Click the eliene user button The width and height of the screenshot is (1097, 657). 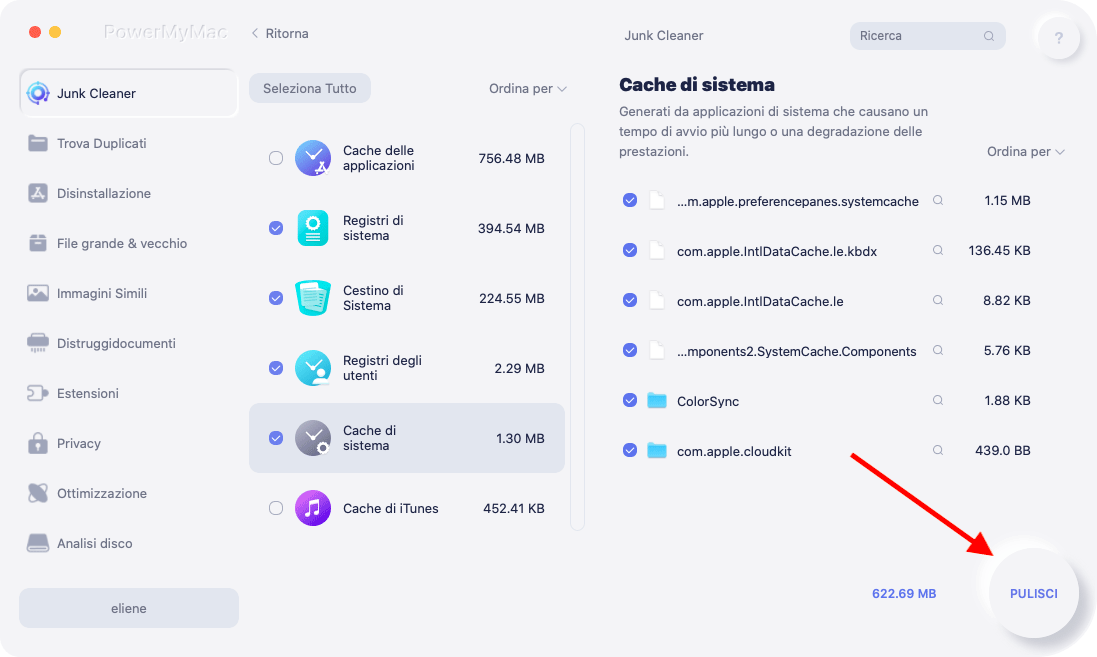[x=129, y=608]
